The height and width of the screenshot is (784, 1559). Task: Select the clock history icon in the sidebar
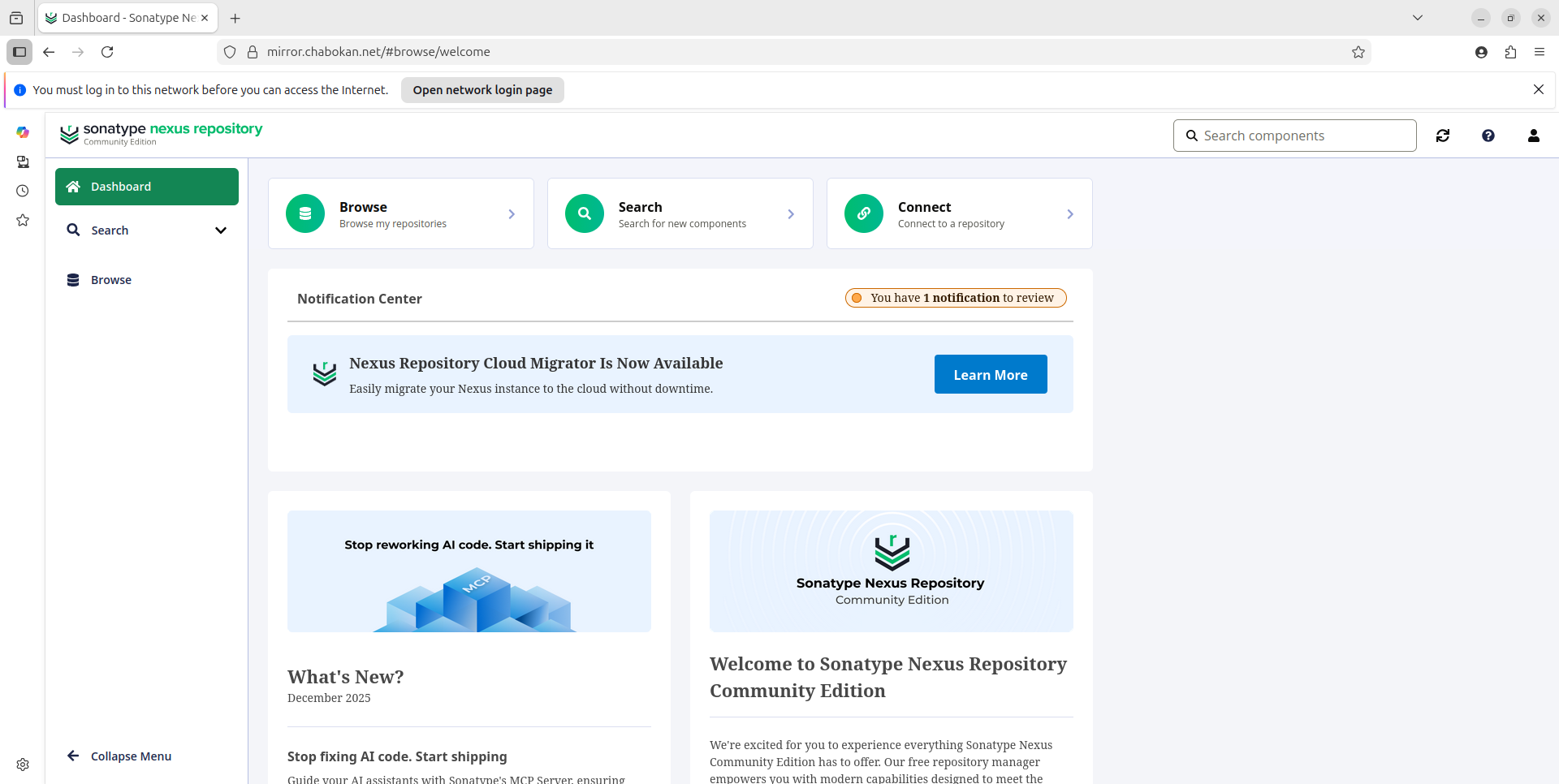[x=22, y=191]
